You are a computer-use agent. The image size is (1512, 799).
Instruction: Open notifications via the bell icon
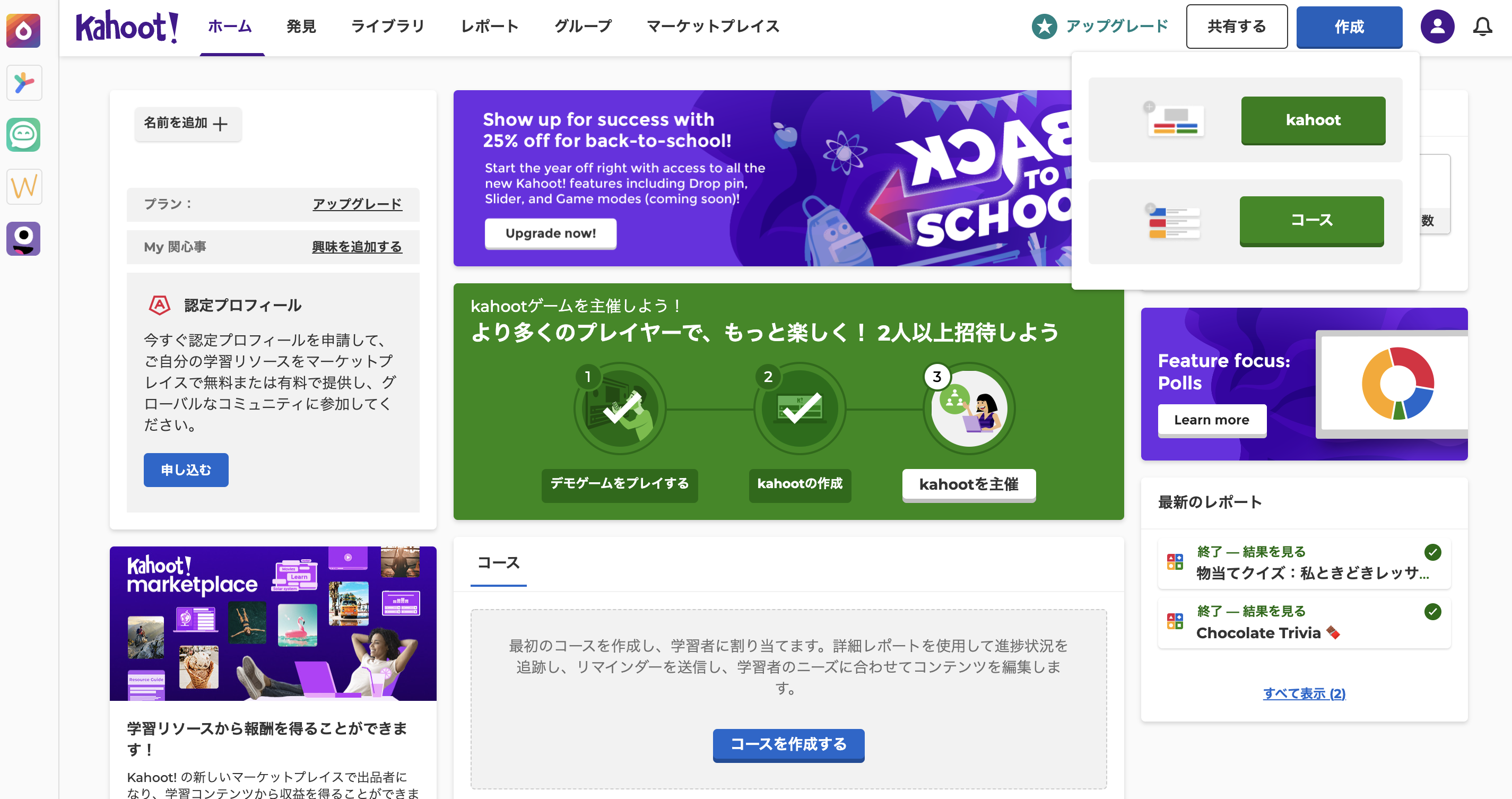[1483, 27]
